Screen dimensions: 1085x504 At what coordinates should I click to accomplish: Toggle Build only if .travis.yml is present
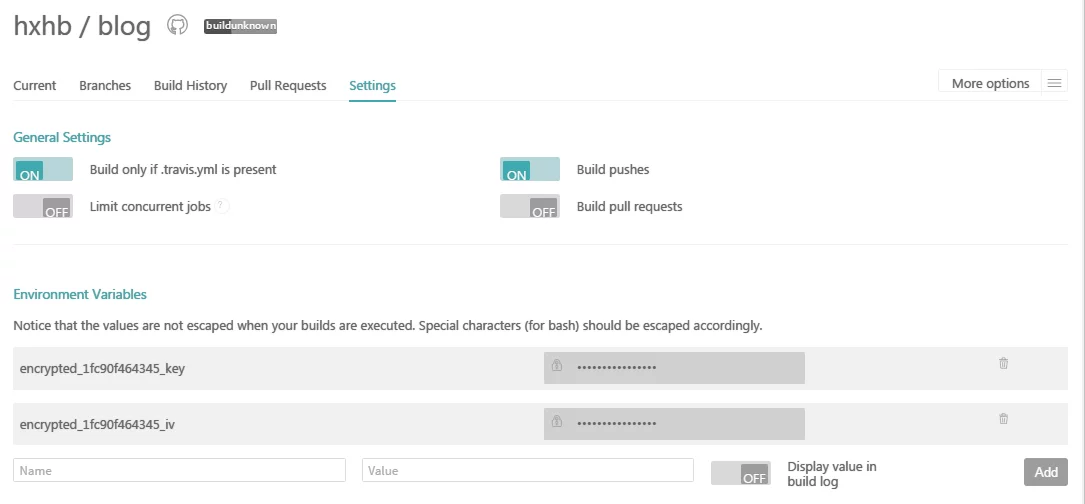click(43, 170)
